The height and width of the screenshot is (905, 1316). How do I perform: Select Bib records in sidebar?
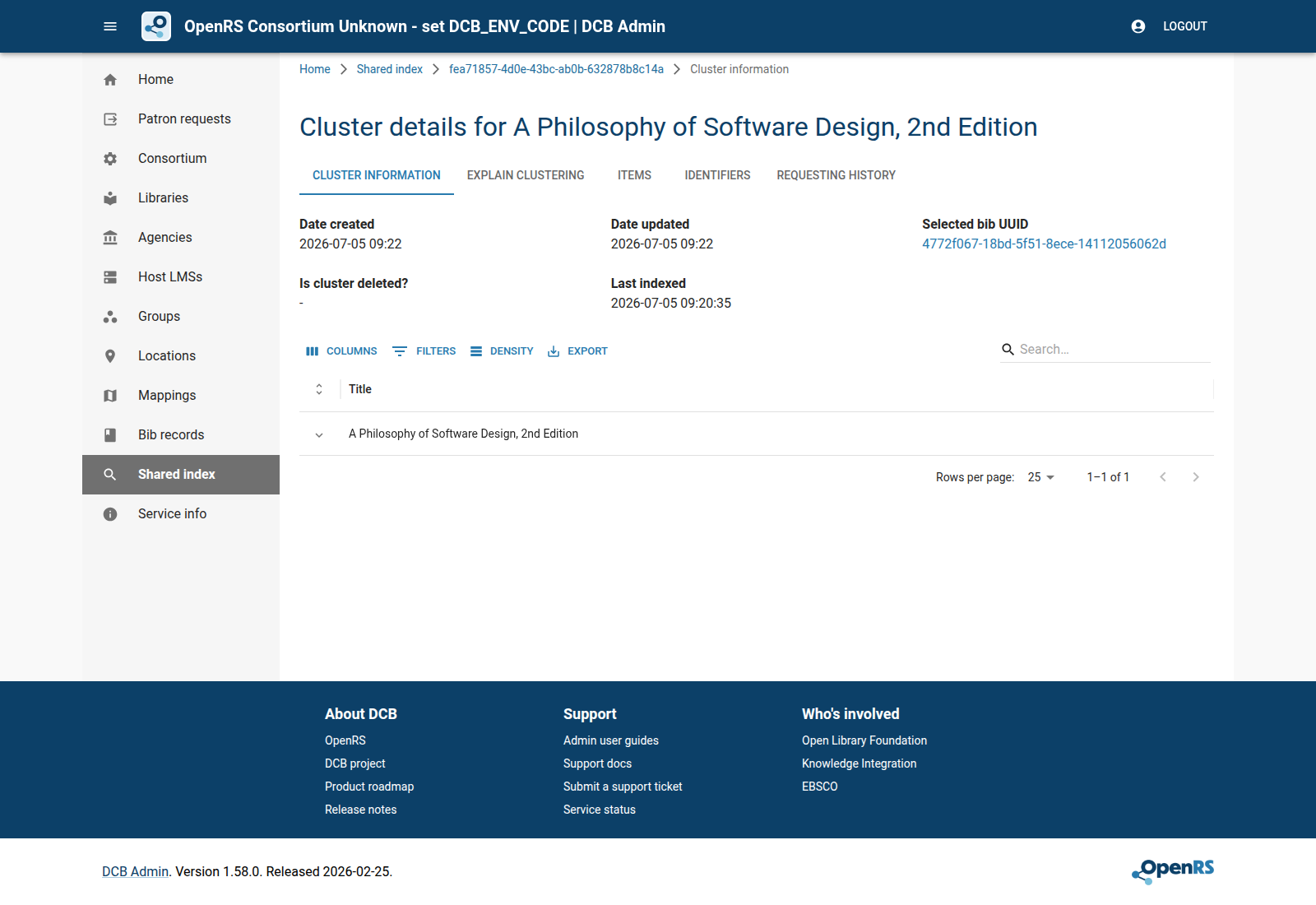[x=181, y=435]
